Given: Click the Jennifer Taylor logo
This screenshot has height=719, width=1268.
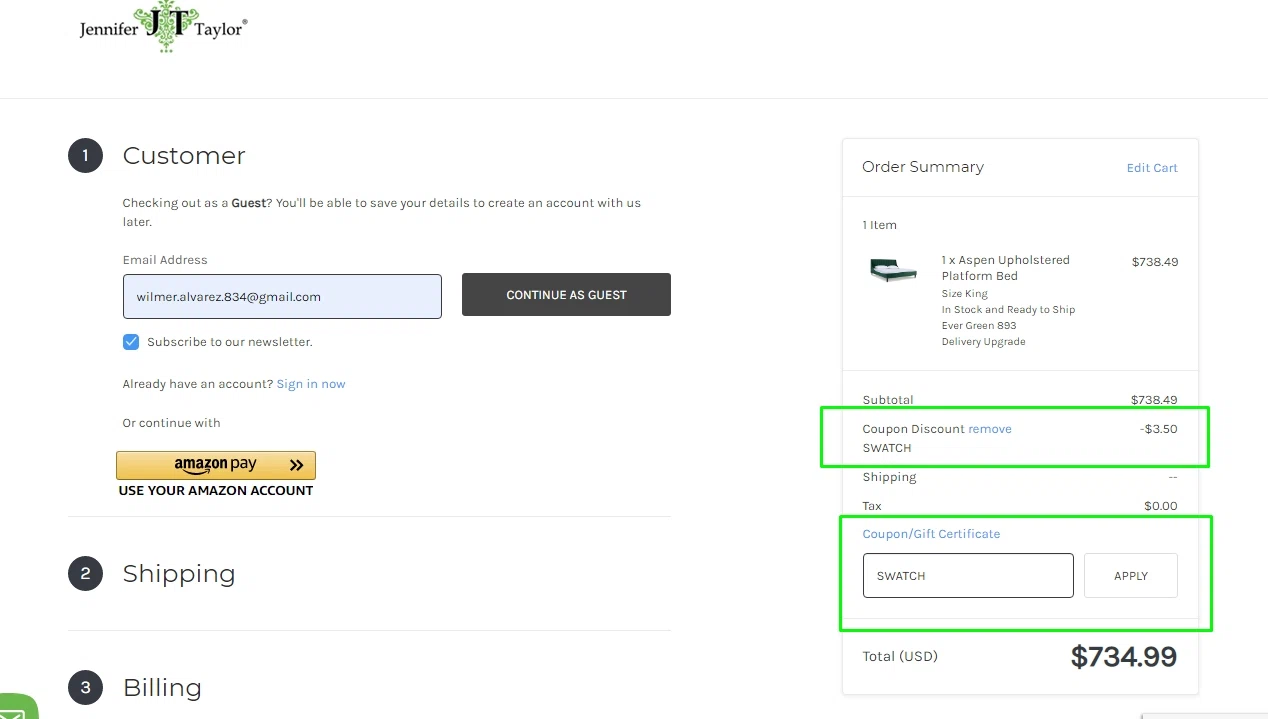Looking at the screenshot, I should [163, 27].
